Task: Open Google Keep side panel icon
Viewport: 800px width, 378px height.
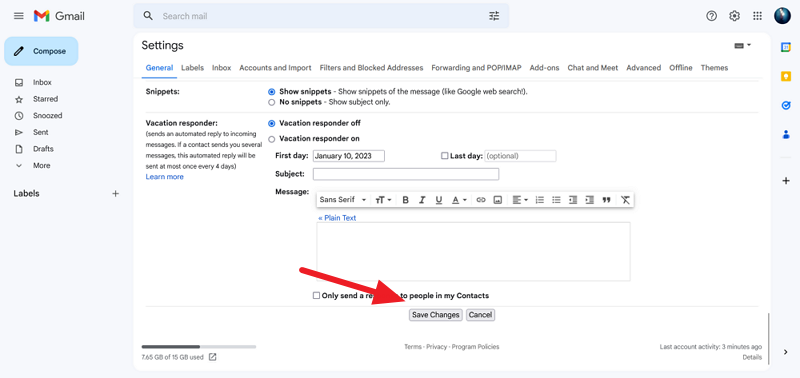Action: pos(786,76)
